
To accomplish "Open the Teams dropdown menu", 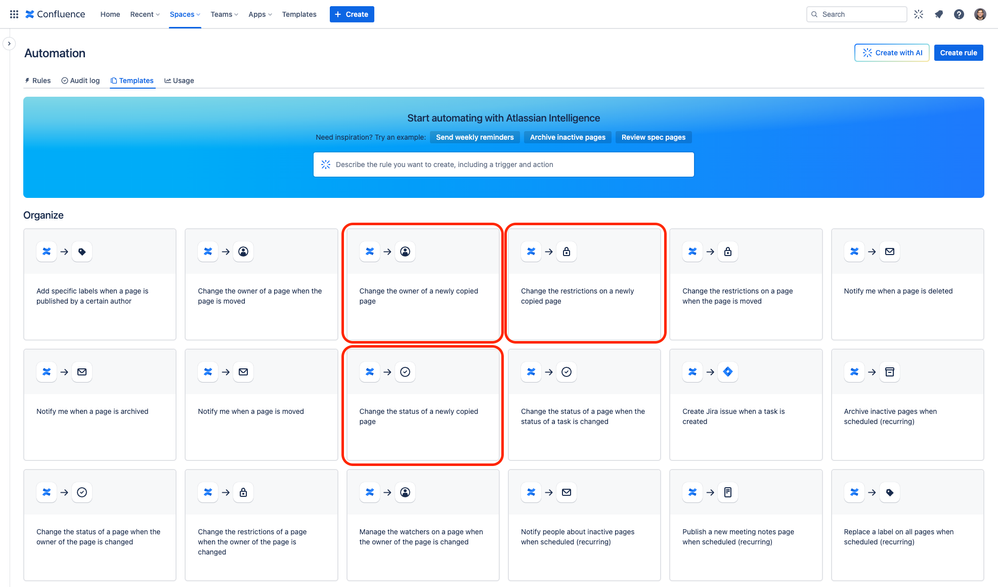I will tap(224, 14).
